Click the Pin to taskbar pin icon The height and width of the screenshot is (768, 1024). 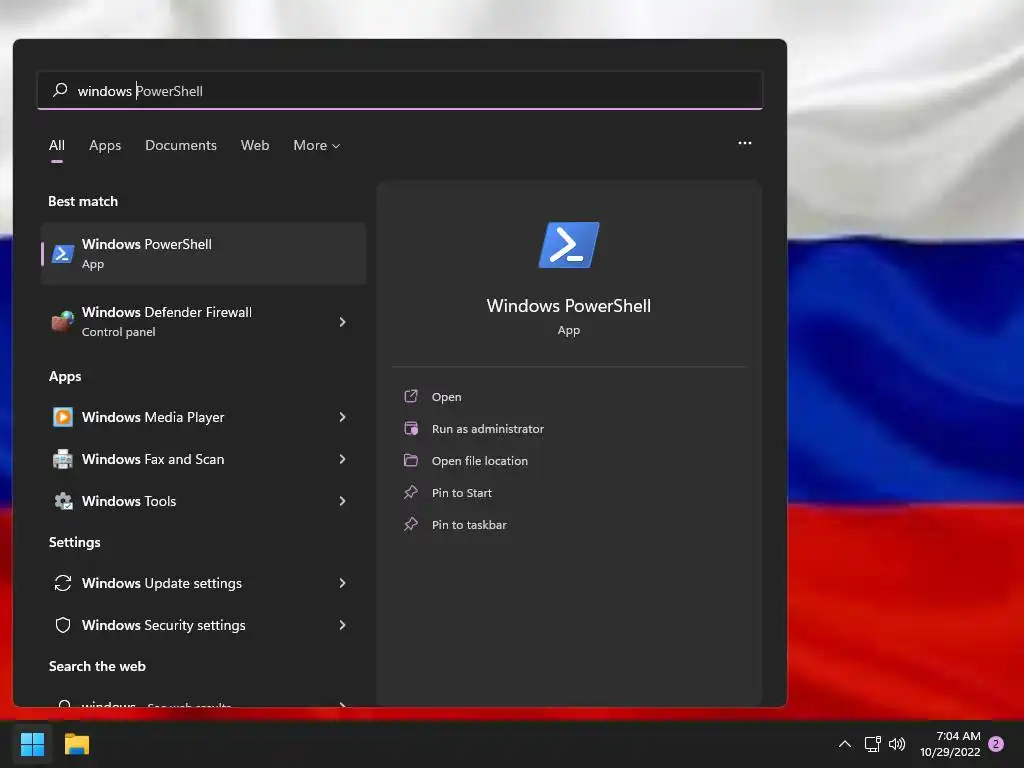pos(411,524)
